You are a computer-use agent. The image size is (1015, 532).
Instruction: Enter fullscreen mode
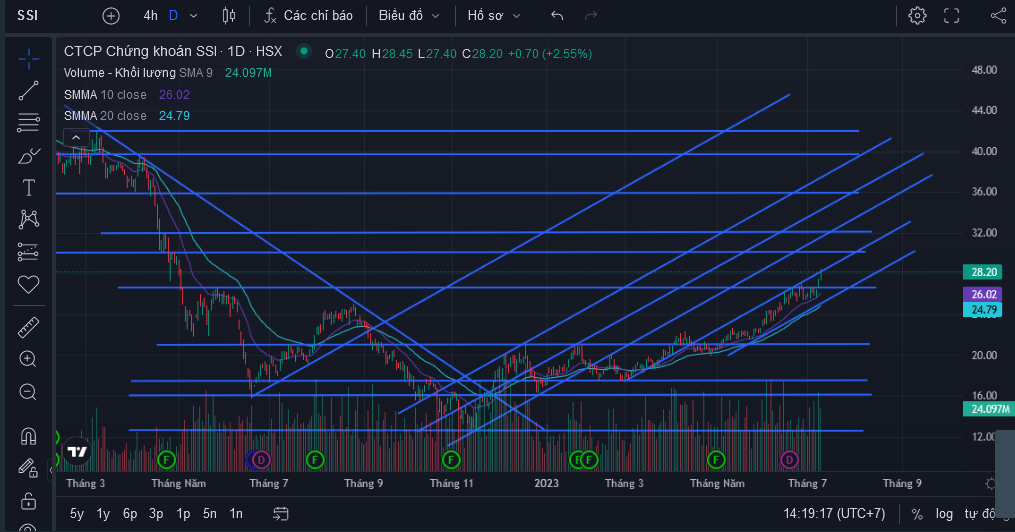pyautogui.click(x=952, y=16)
